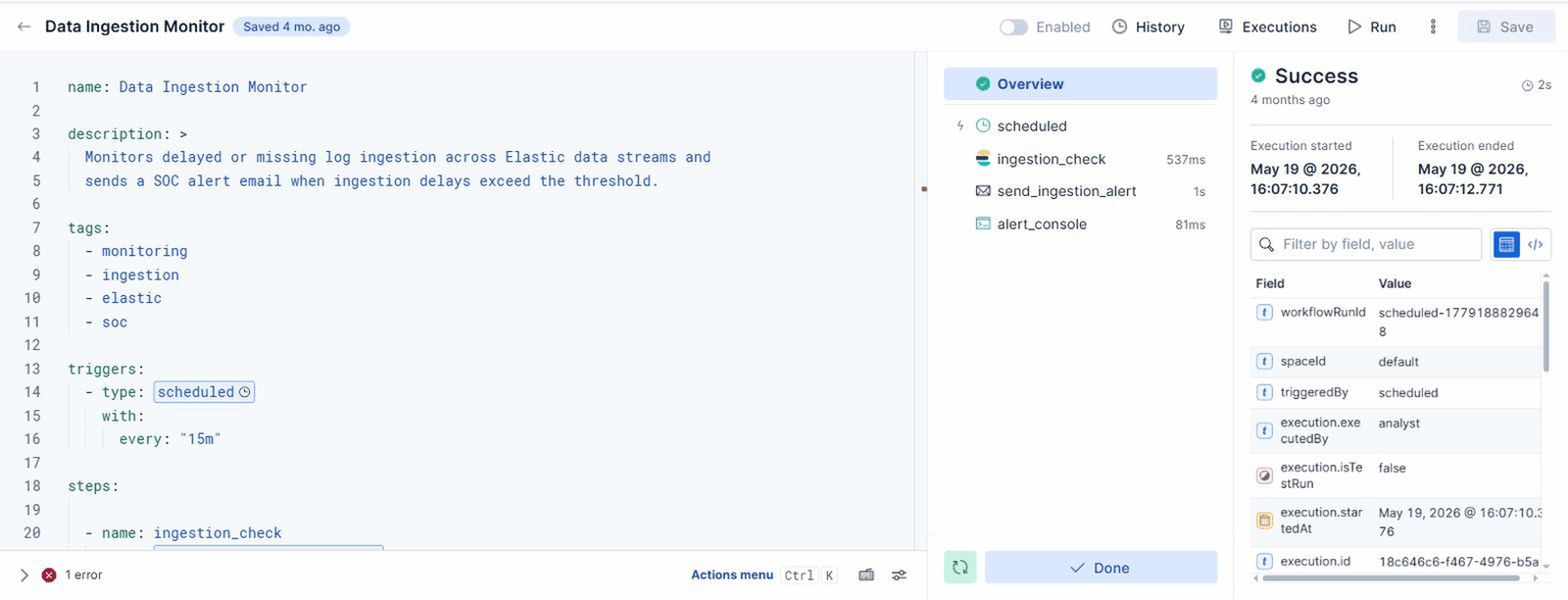
Task: Click the green refresh execution button
Action: point(960,568)
